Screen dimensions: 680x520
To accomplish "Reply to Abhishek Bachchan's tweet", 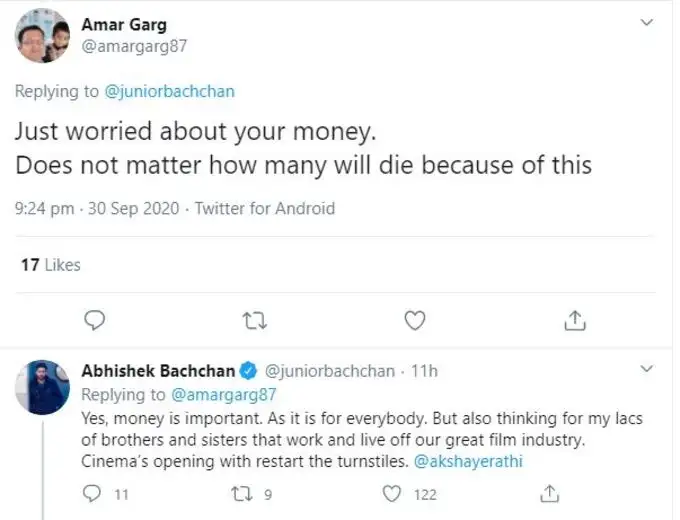I will click(94, 493).
